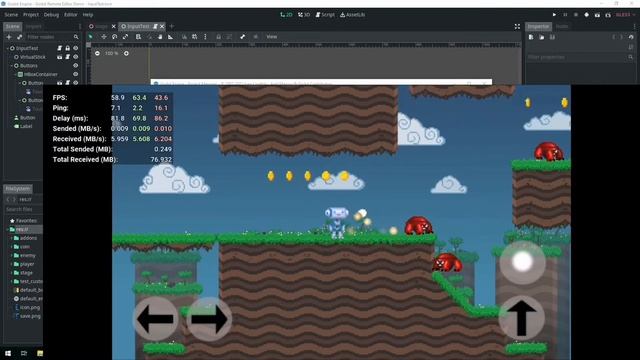Select the 2D select mode tool
The height and width of the screenshot is (360, 640).
point(90,37)
